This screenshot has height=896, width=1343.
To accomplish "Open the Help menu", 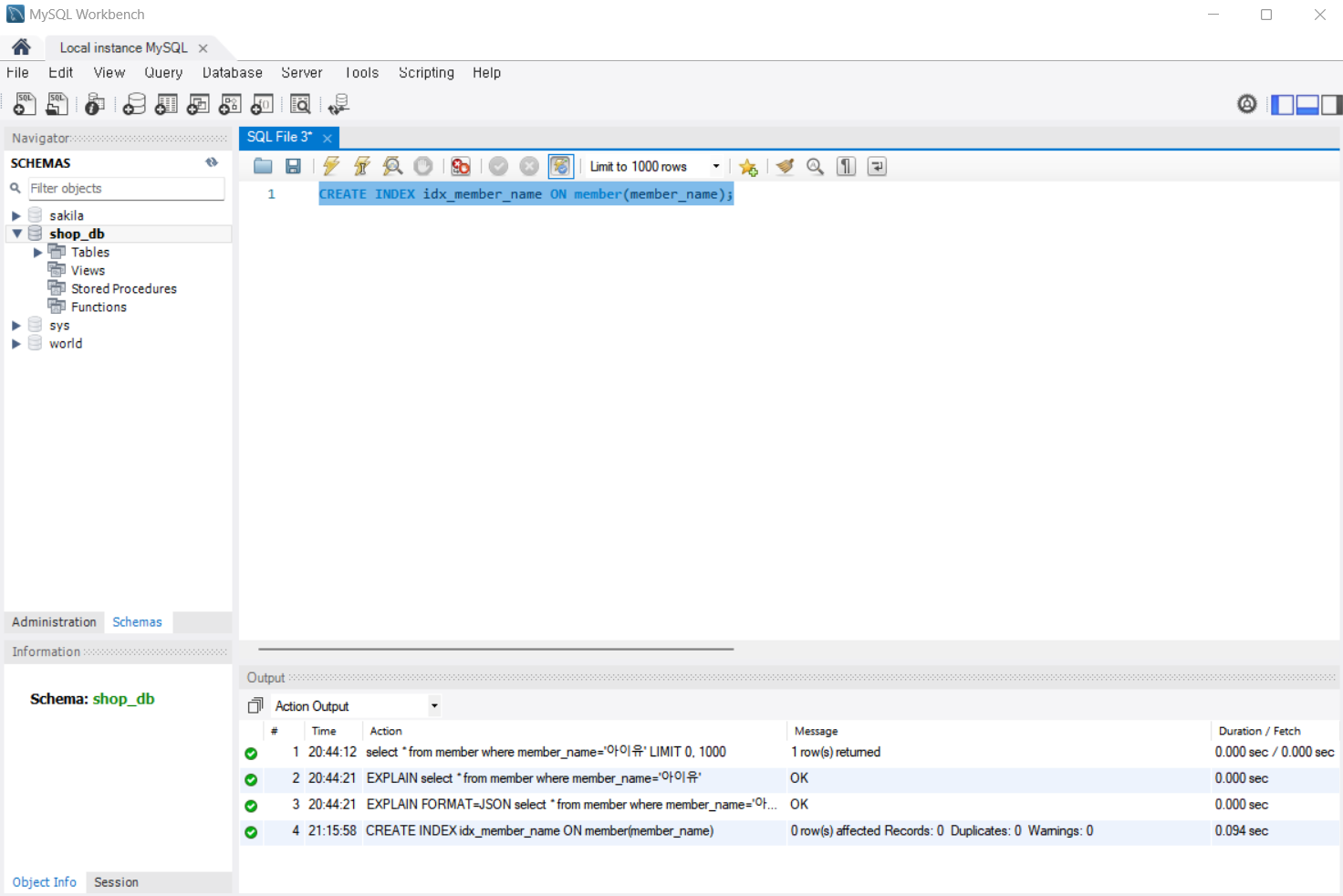I will coord(486,73).
